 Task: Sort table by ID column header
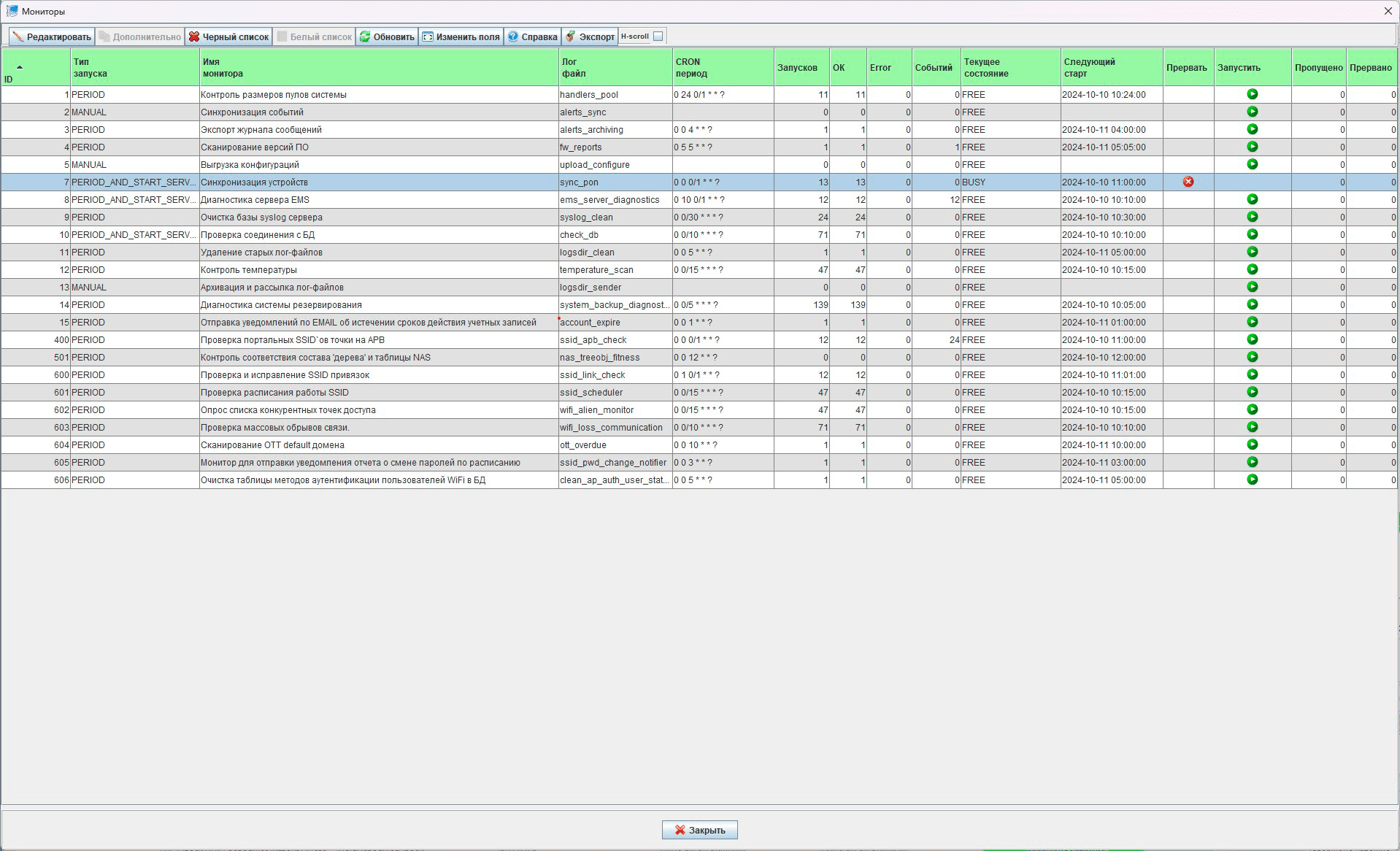pos(35,68)
